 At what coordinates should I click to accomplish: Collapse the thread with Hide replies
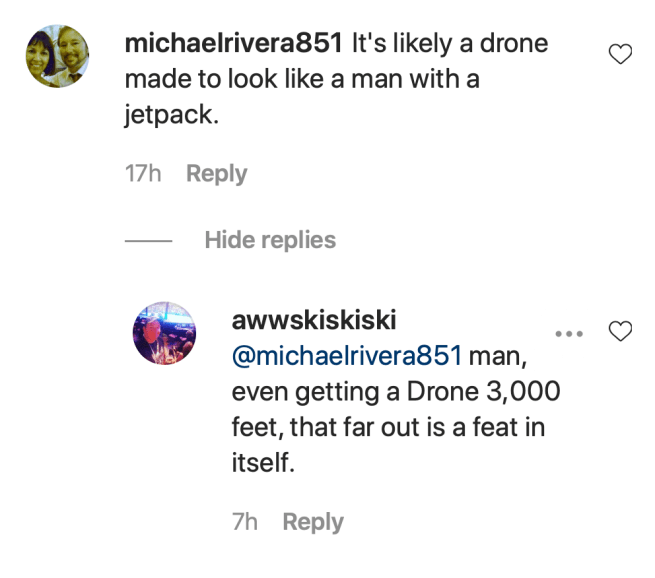(270, 240)
